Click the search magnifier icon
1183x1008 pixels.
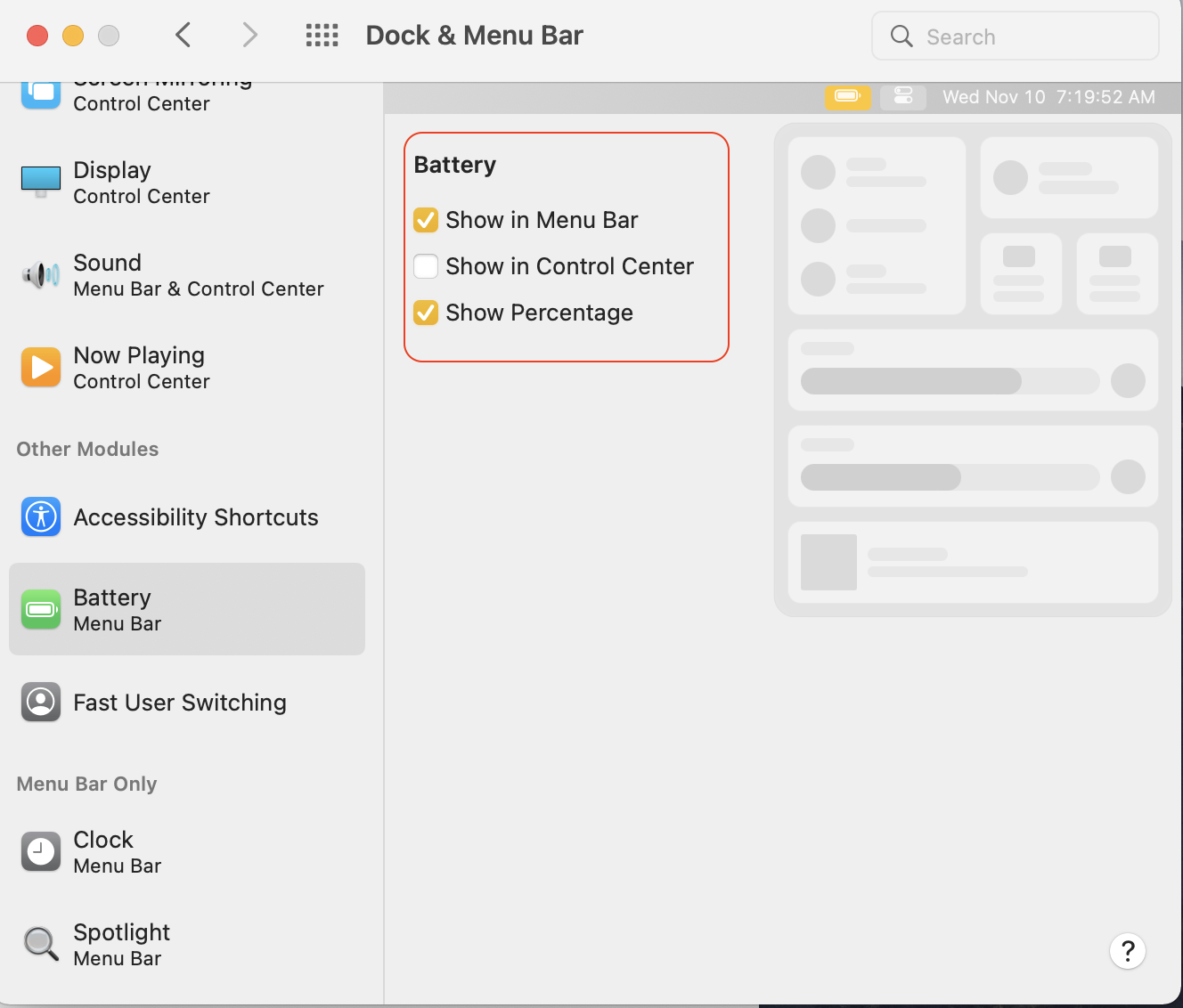(902, 36)
